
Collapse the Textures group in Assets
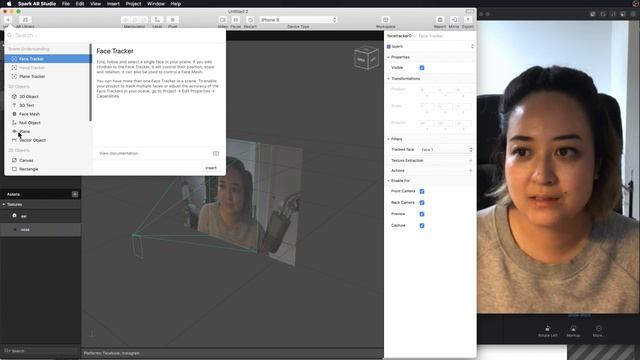4,204
